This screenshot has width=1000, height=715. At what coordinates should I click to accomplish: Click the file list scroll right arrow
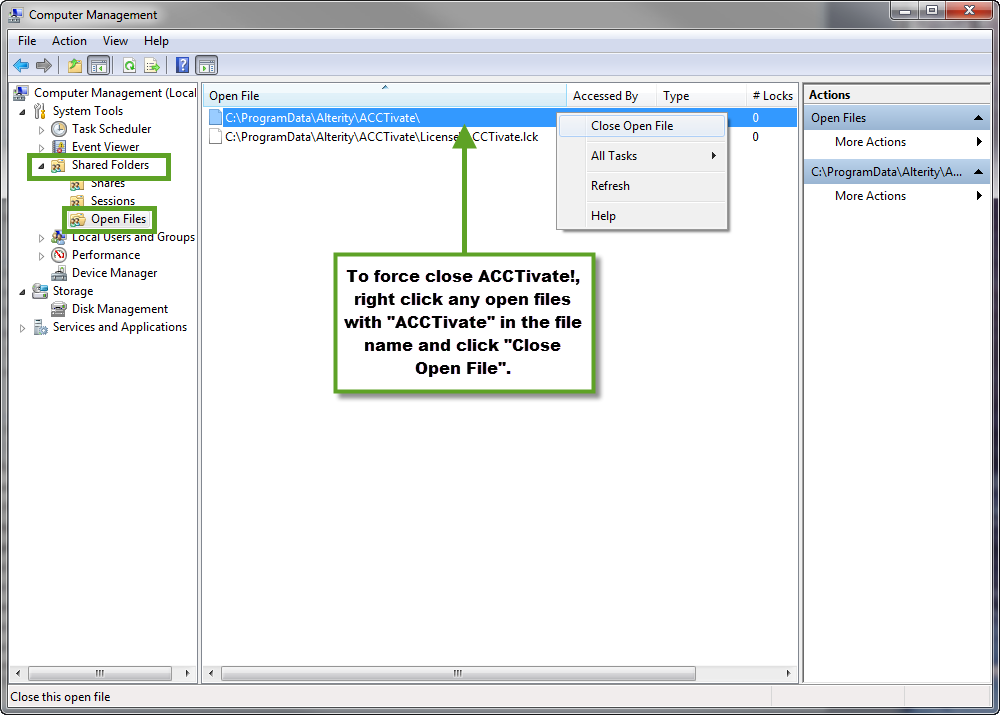788,673
